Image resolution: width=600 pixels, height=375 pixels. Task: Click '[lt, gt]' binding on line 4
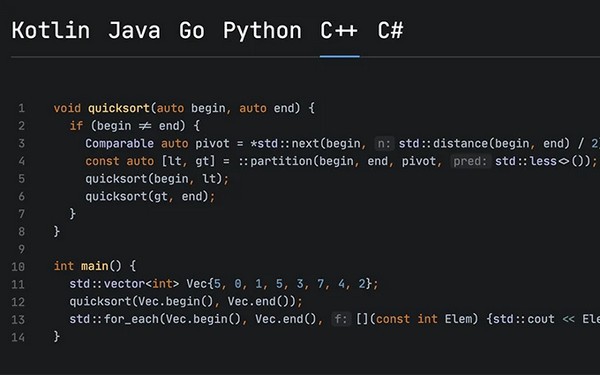pos(188,161)
